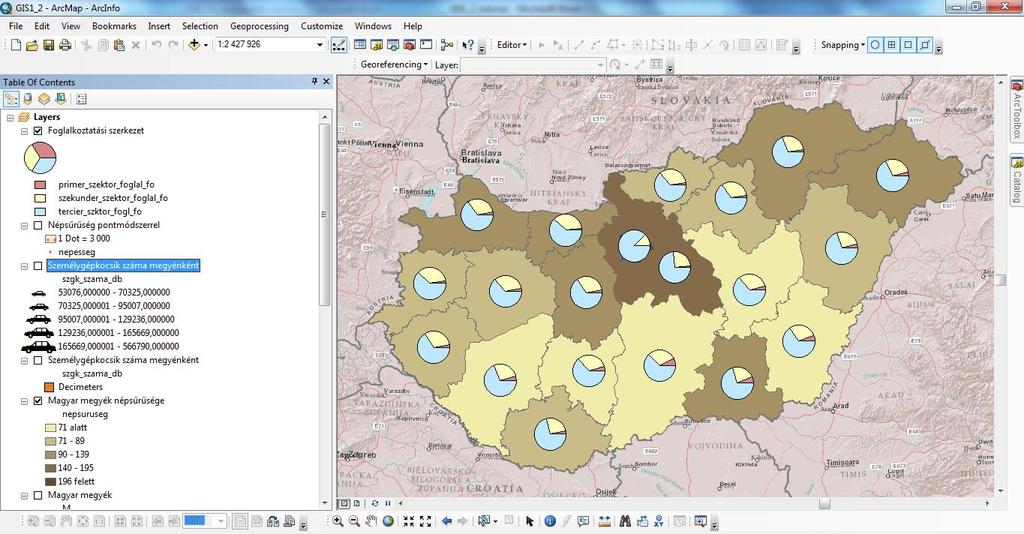Open the Geoprocessing menu

259,26
